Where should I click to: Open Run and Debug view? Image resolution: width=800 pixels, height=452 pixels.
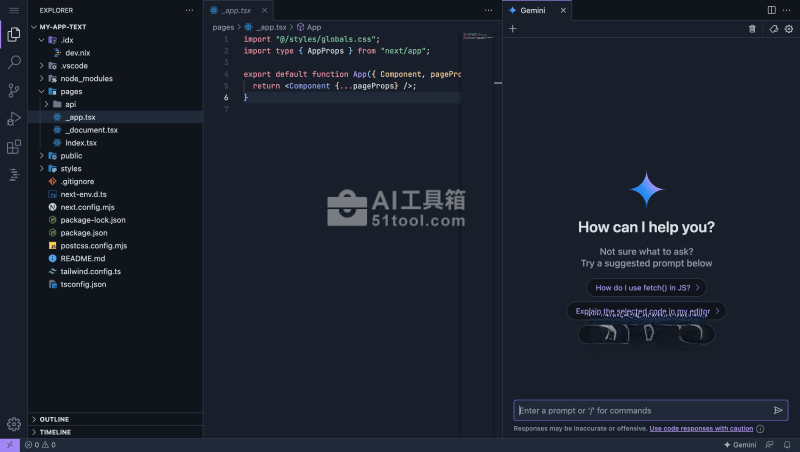pos(14,118)
